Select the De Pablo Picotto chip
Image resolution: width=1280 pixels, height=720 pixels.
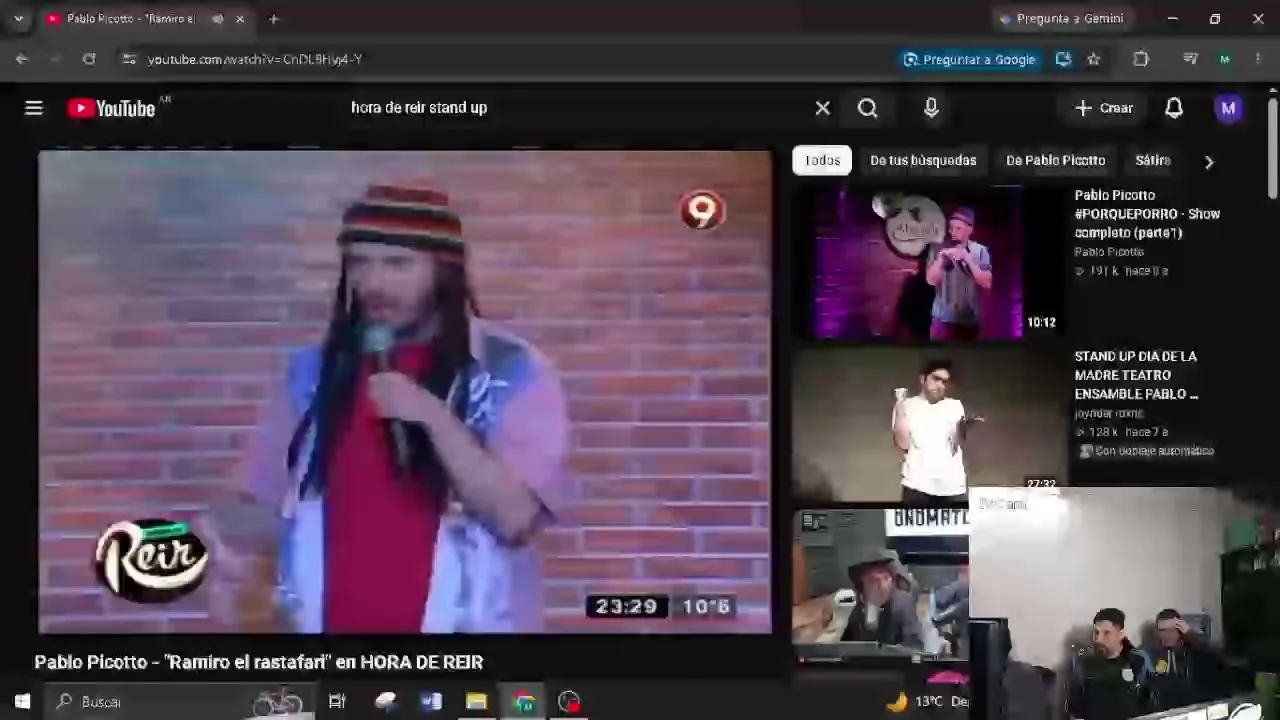[1055, 160]
